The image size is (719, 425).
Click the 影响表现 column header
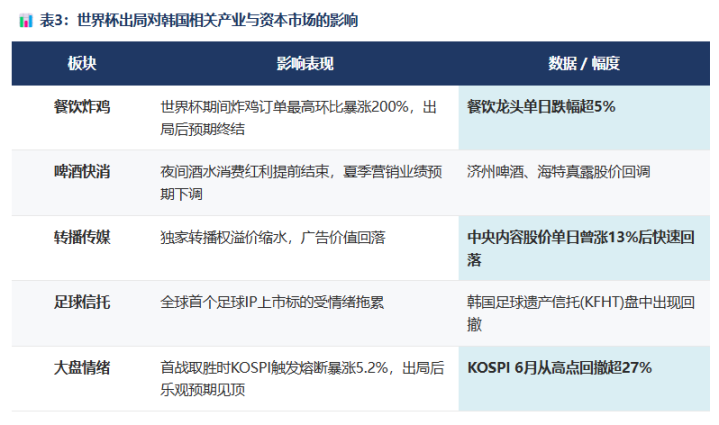tap(305, 63)
